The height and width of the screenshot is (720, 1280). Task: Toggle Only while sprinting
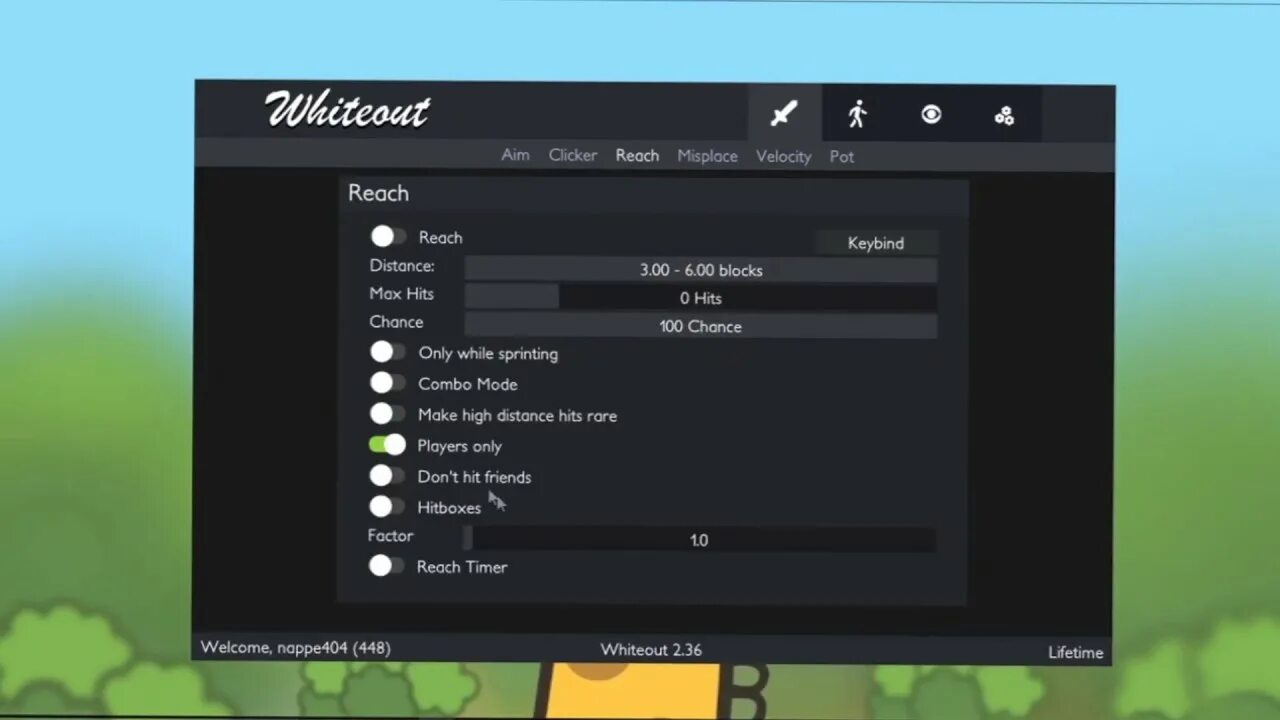[387, 352]
